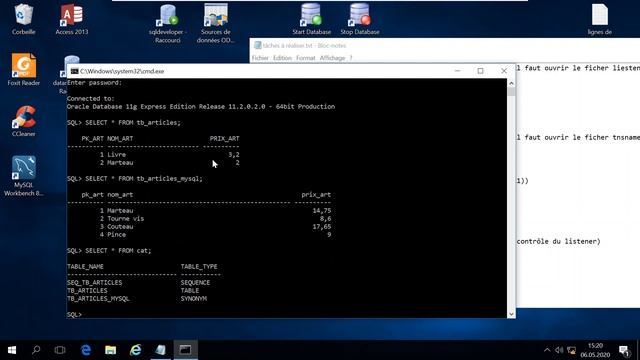Open MySQL Workbench desktop shortcut
This screenshot has width=640, height=360.
[x=24, y=176]
